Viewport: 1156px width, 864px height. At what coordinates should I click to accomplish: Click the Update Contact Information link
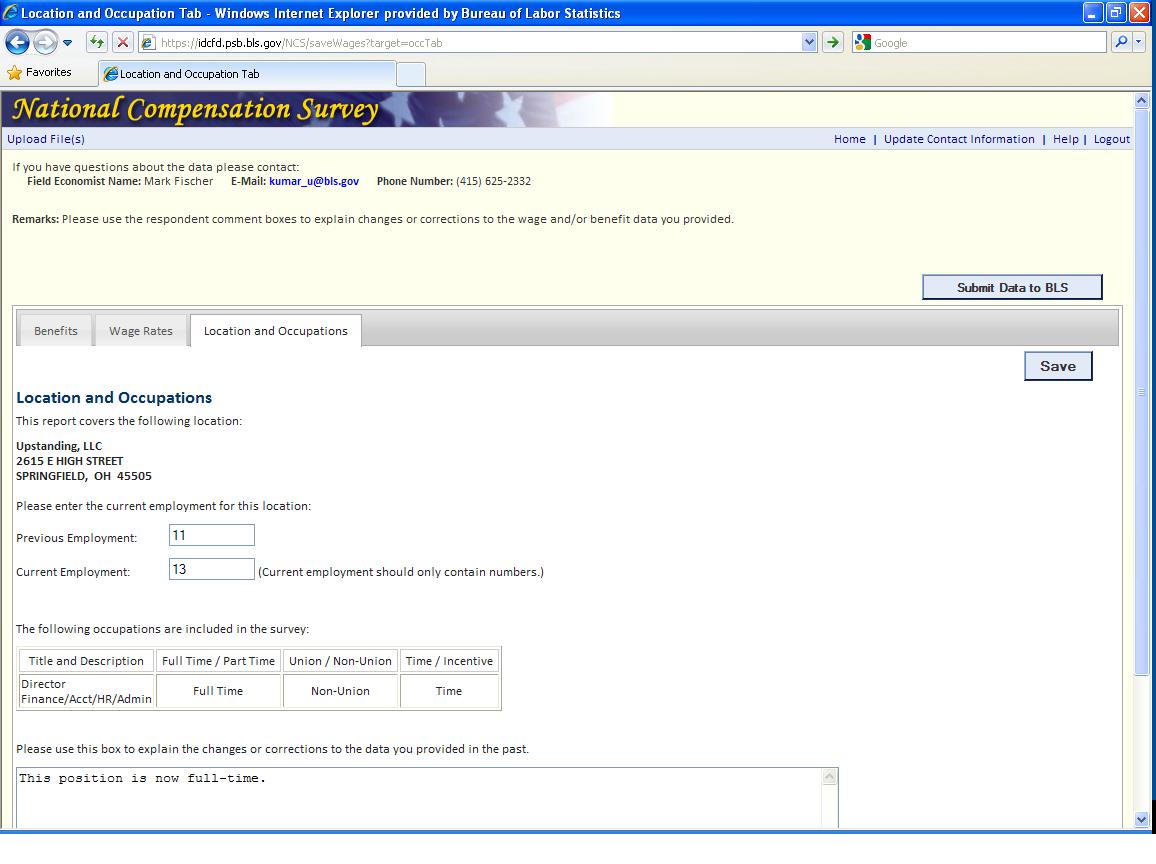(x=959, y=139)
